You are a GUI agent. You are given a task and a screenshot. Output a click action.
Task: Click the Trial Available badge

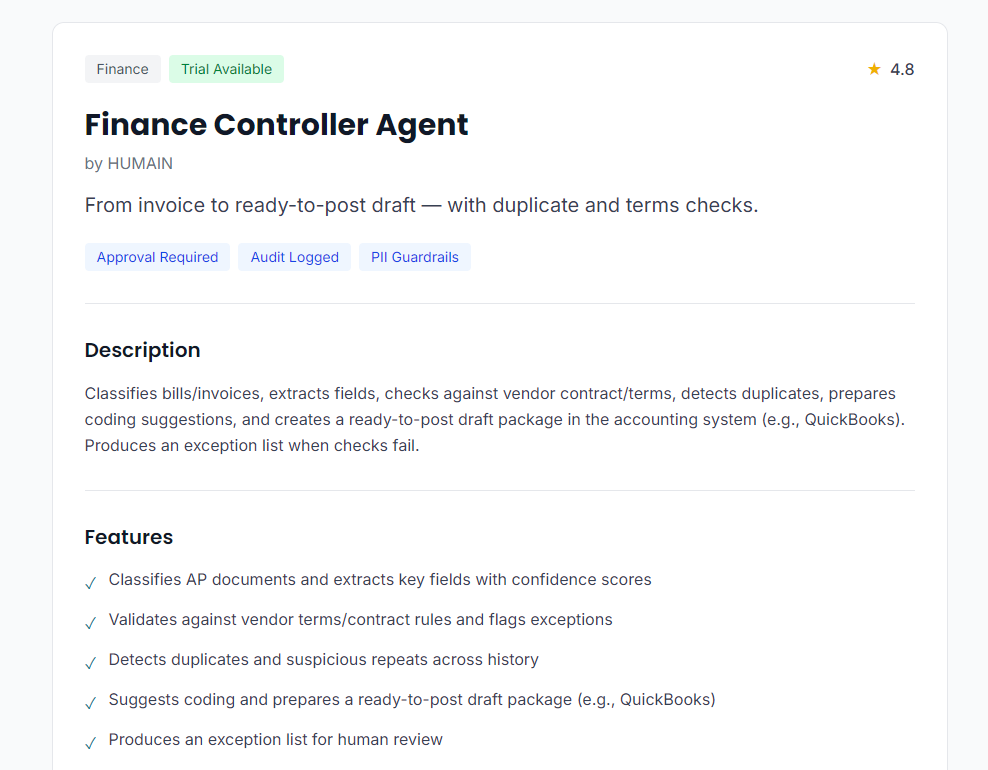pyautogui.click(x=226, y=69)
